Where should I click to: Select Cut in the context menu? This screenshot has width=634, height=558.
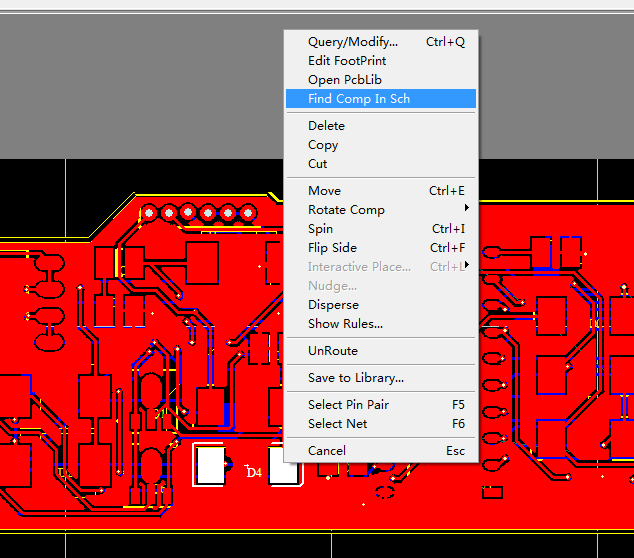coord(317,164)
